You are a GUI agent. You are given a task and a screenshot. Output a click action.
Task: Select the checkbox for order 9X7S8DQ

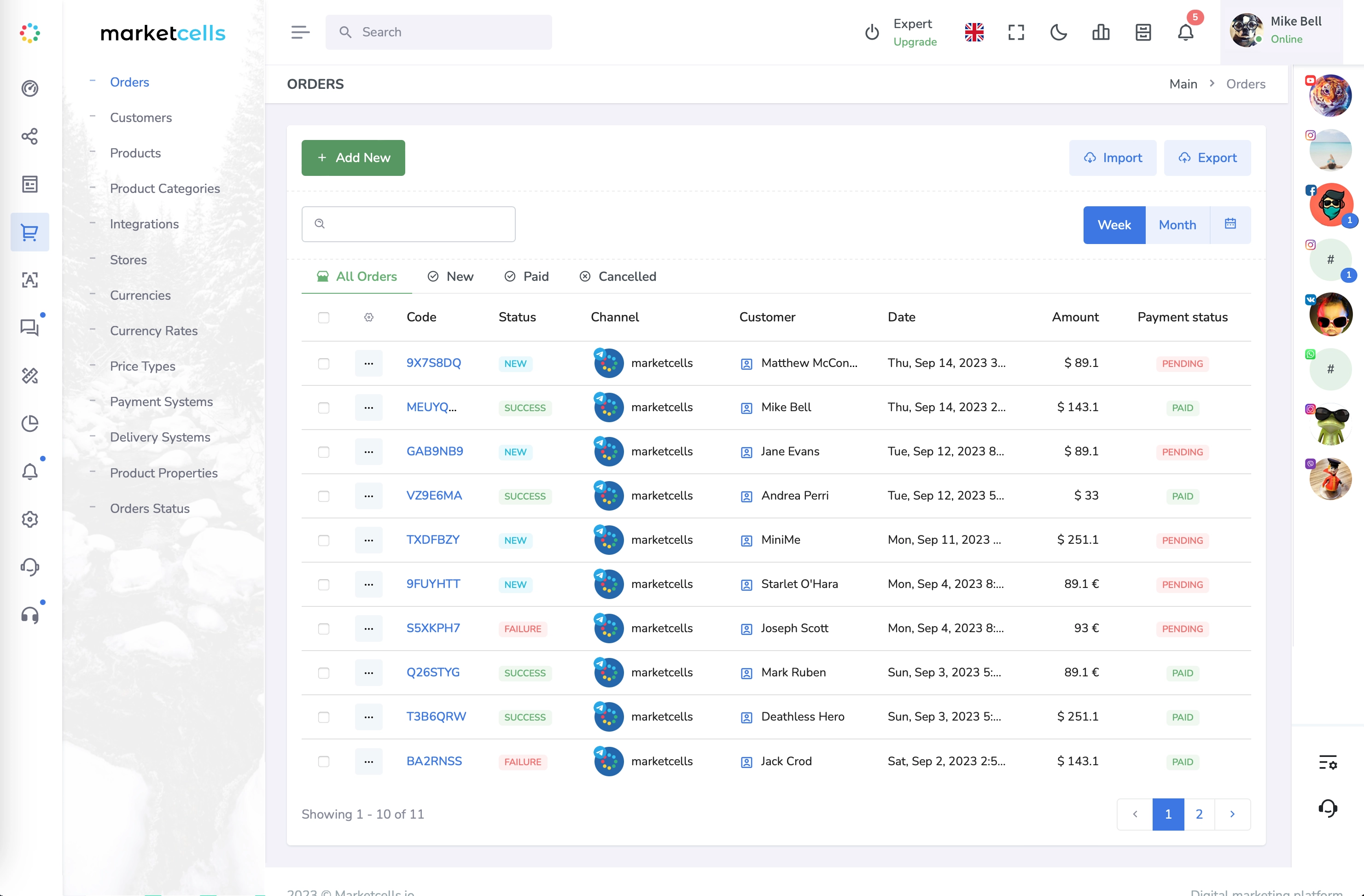pyautogui.click(x=324, y=364)
